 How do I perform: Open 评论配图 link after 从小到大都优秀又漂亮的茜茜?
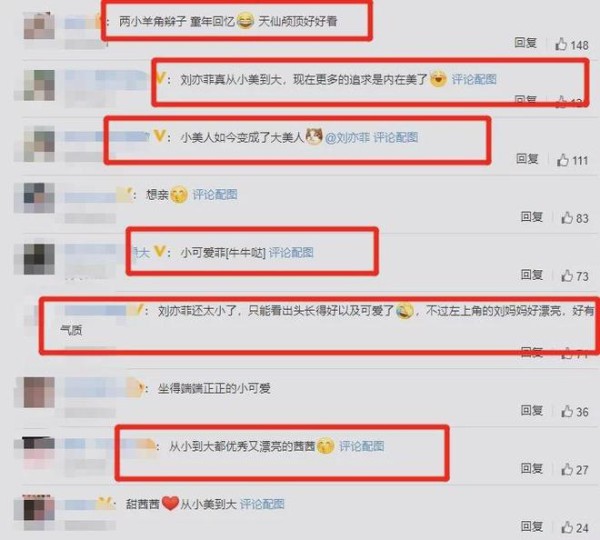(x=362, y=446)
